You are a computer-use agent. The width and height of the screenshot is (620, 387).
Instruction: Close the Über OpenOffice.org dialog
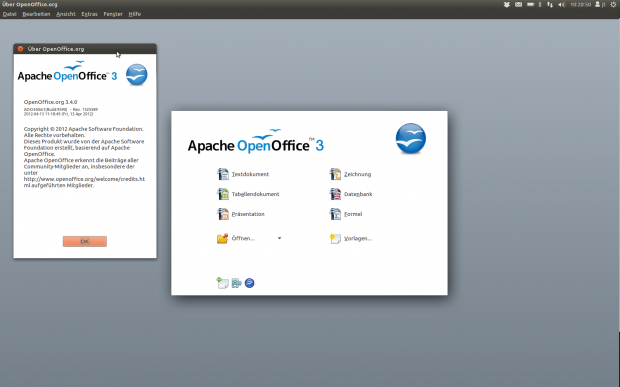click(x=21, y=49)
